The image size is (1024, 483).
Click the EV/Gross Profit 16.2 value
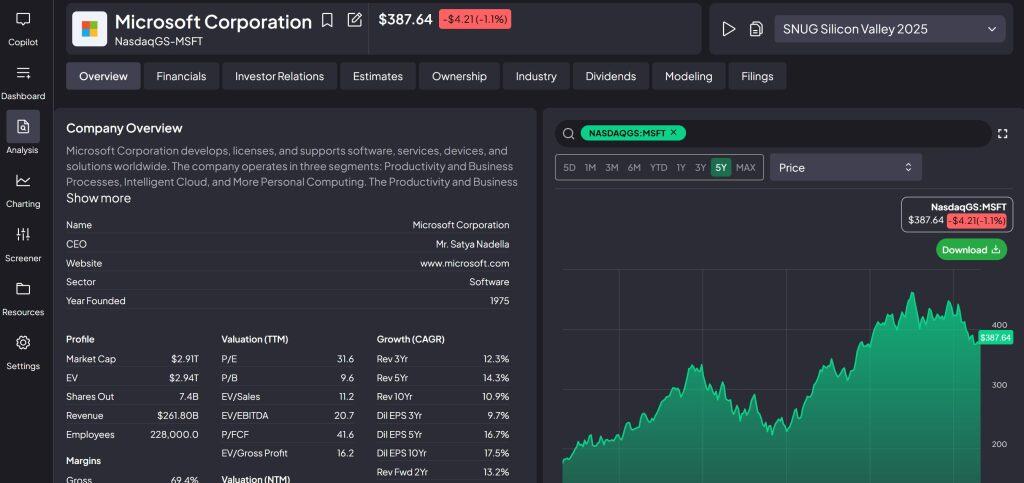345,453
